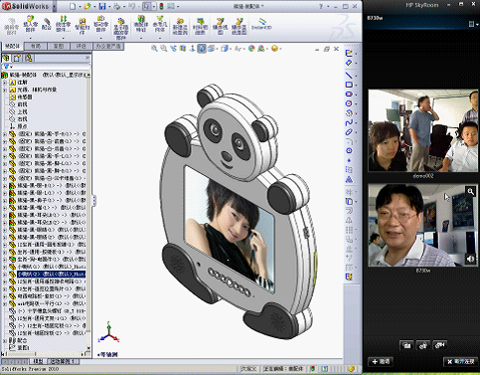
Task: Click the disconnect X button in SkyRoom
Action: point(461,362)
